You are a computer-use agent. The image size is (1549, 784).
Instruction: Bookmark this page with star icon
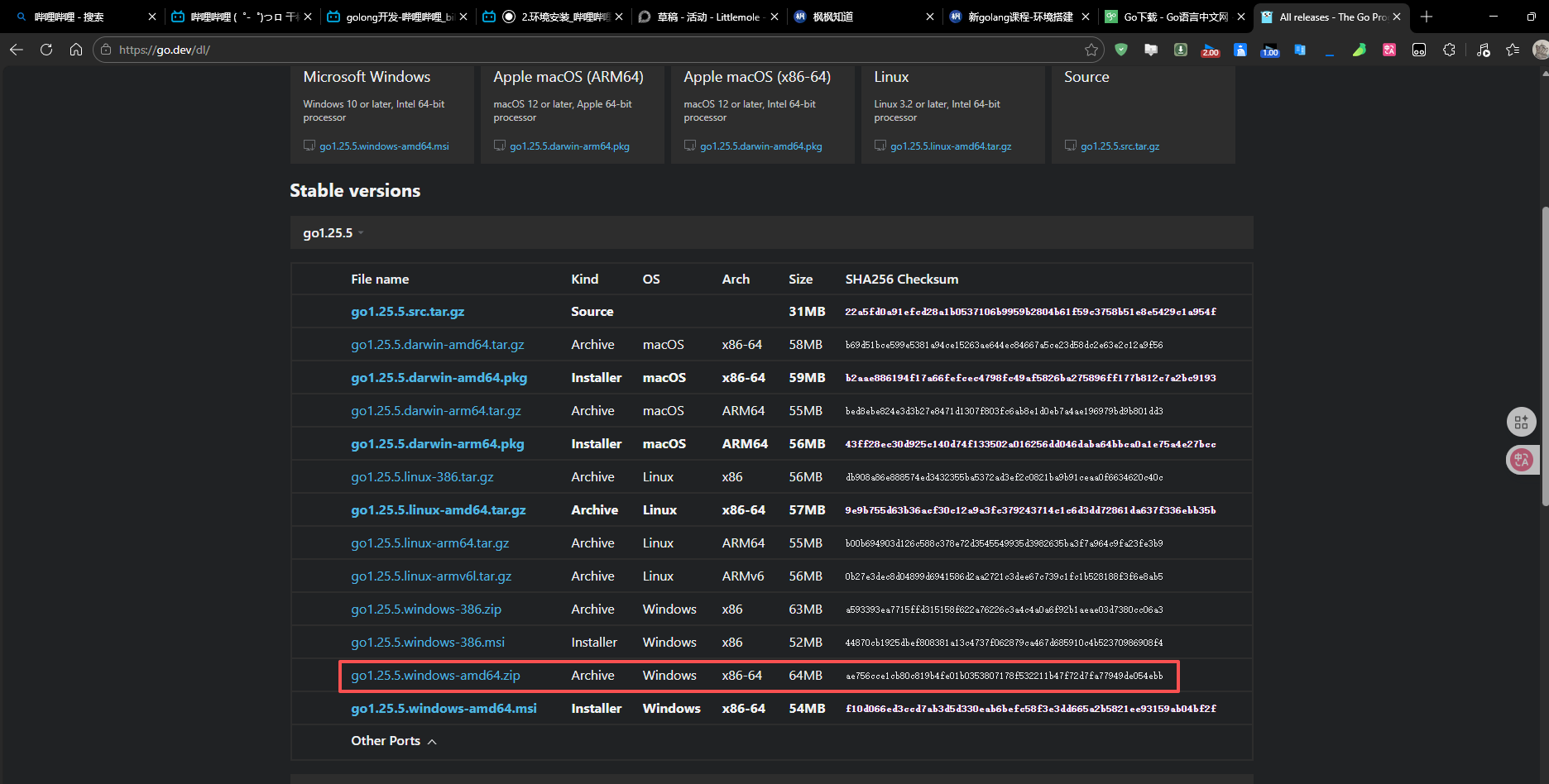coord(1091,50)
